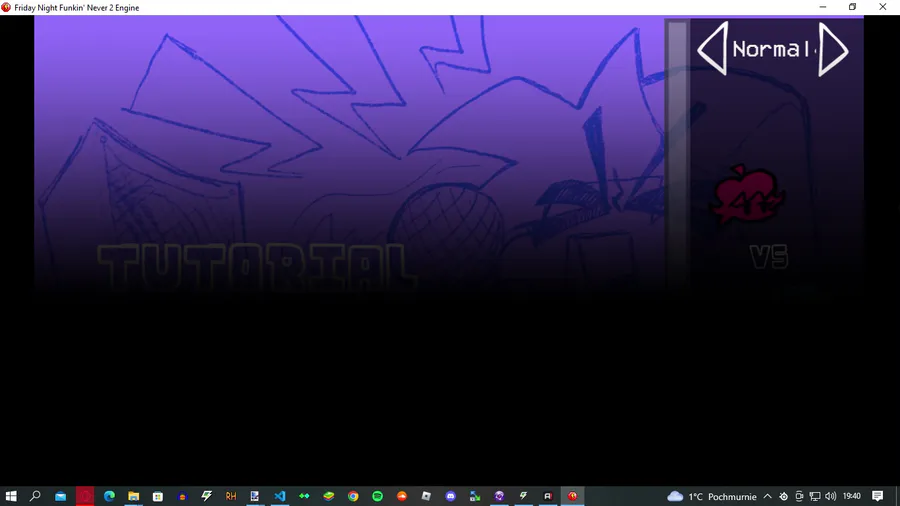The width and height of the screenshot is (900, 506).
Task: Switch to Visual Studio Code in taskbar
Action: (x=280, y=496)
